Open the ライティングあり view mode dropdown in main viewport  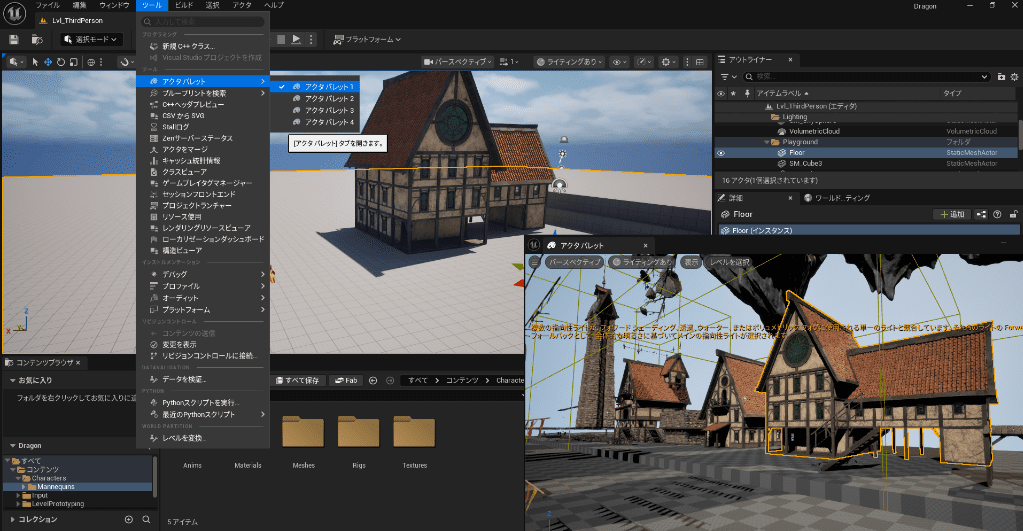point(569,62)
